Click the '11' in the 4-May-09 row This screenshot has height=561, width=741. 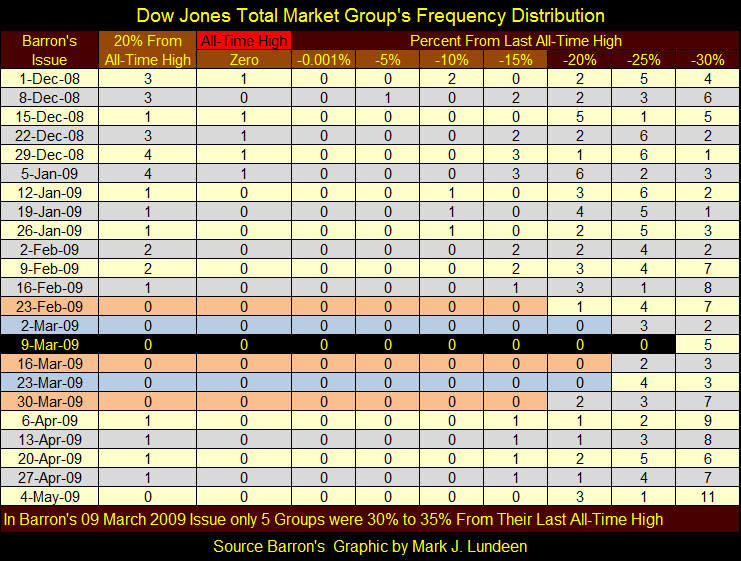[x=707, y=497]
